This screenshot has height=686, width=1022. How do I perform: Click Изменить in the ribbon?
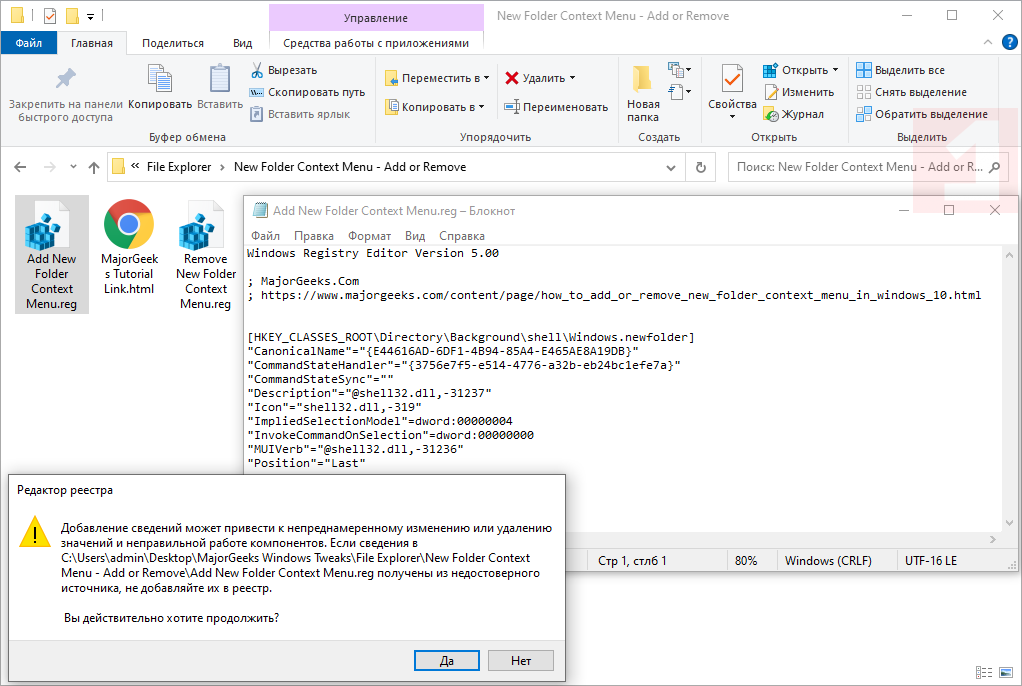[798, 92]
